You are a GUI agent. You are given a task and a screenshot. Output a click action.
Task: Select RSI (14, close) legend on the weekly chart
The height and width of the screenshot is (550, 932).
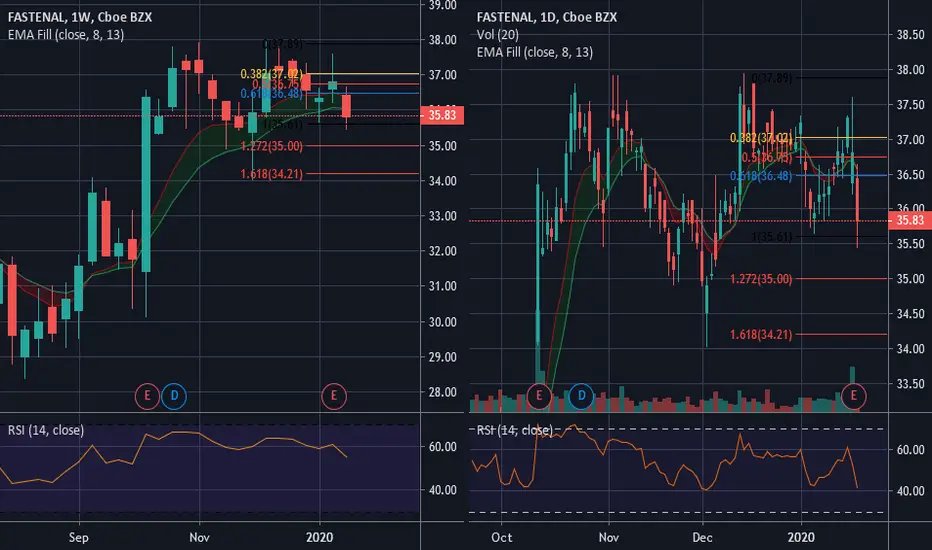click(46, 430)
